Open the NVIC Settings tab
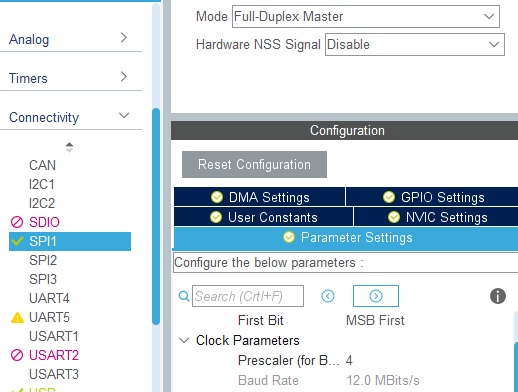 pyautogui.click(x=436, y=217)
